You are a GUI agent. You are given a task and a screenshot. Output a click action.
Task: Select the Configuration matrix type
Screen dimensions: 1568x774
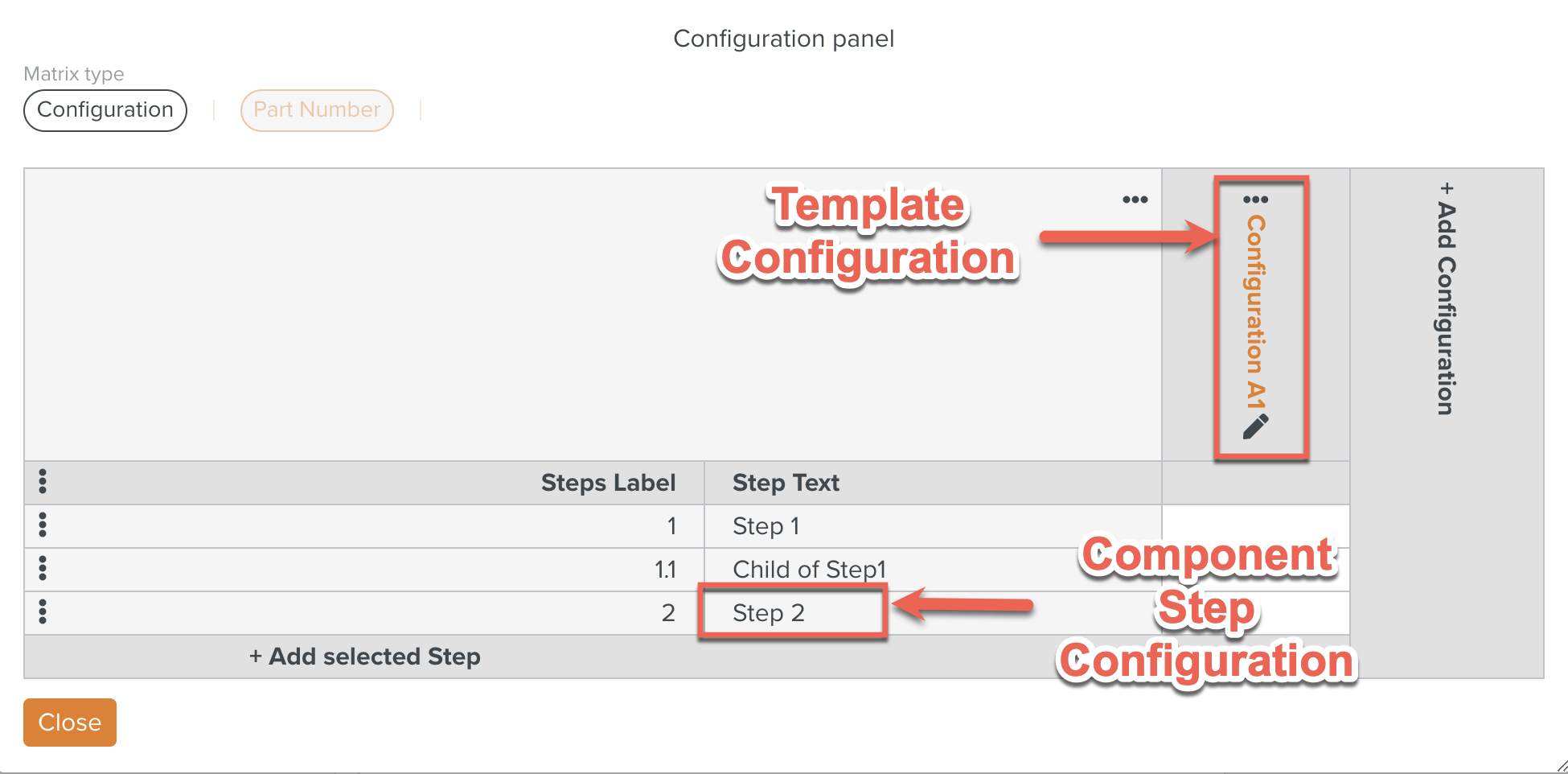pyautogui.click(x=105, y=110)
